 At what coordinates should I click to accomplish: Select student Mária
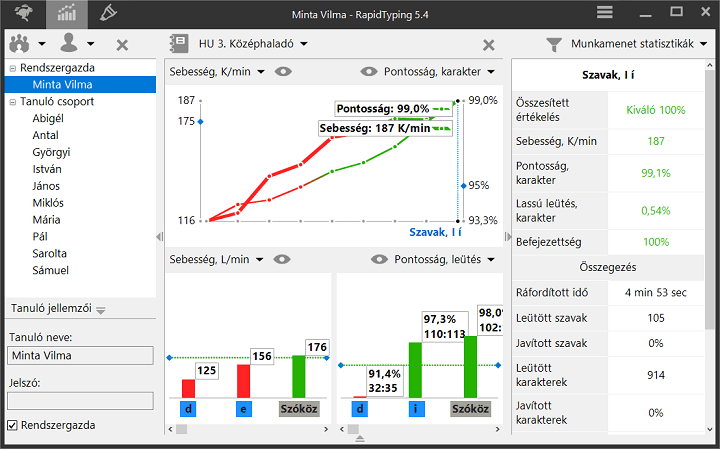46,219
